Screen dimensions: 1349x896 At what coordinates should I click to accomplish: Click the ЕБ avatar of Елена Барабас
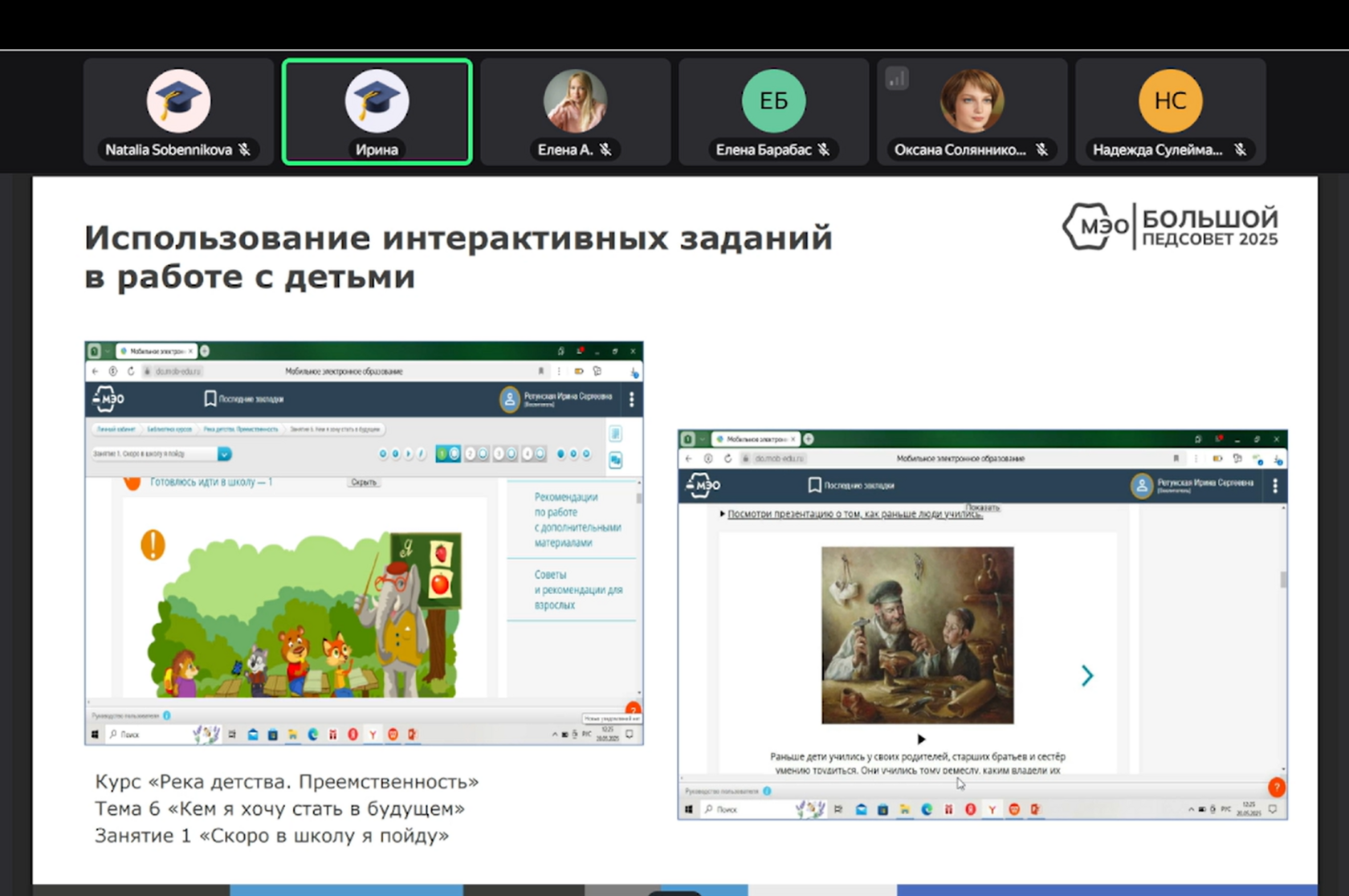point(773,100)
